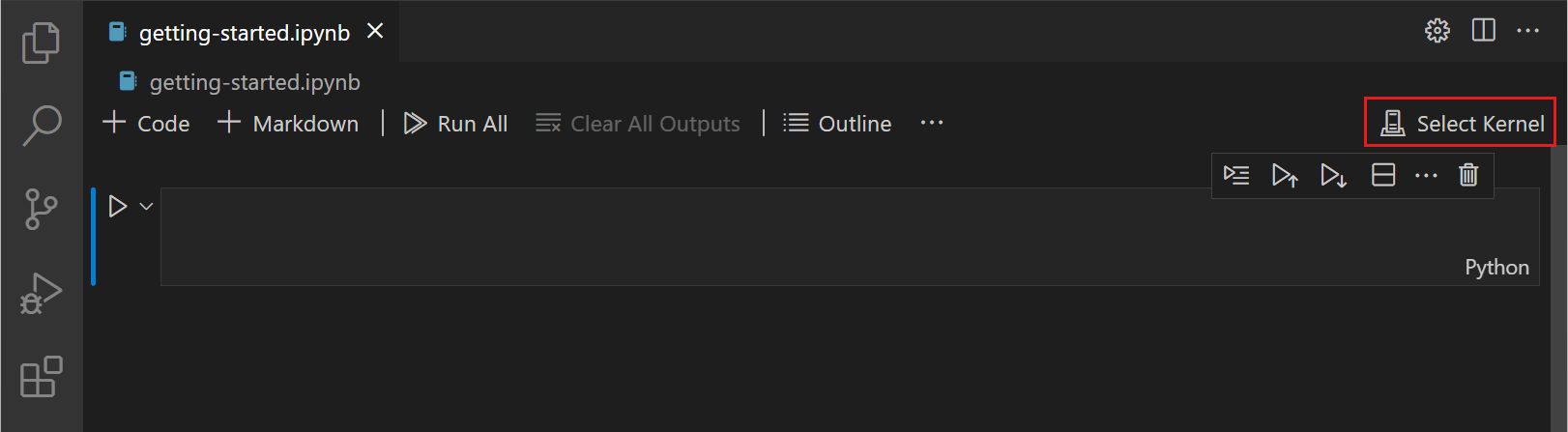Execute above cells icon
Image resolution: width=1568 pixels, height=432 pixels.
click(1285, 175)
